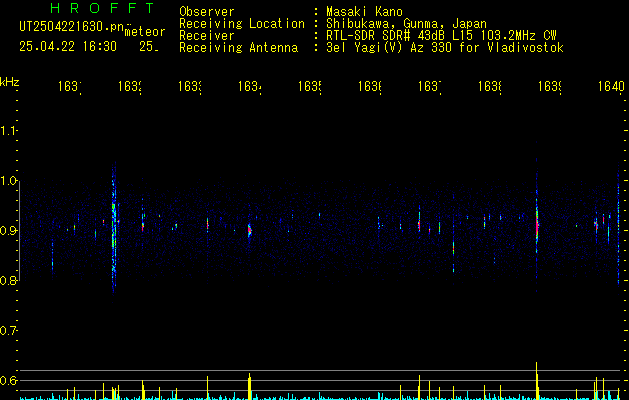629x400 pixels.
Task: Click the tallest yellow level spike near 1639
Action: click(x=537, y=381)
